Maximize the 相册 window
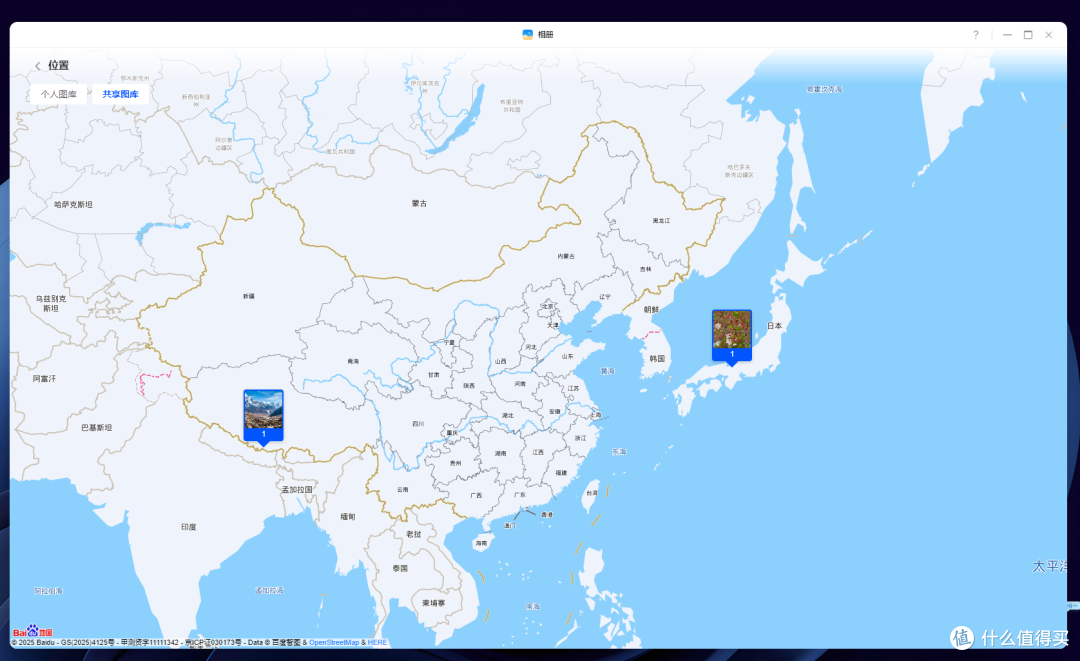Screen dimensions: 1080x661 point(1028,35)
